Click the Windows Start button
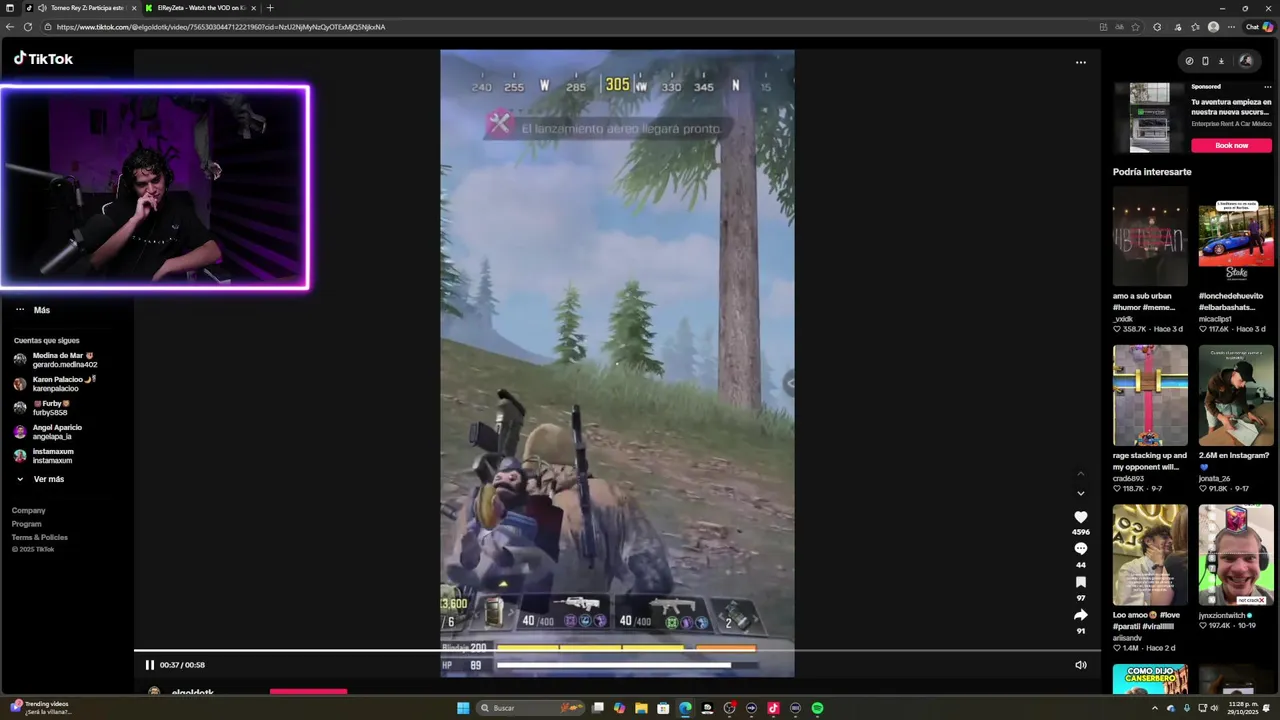Image resolution: width=1280 pixels, height=720 pixels. point(463,708)
